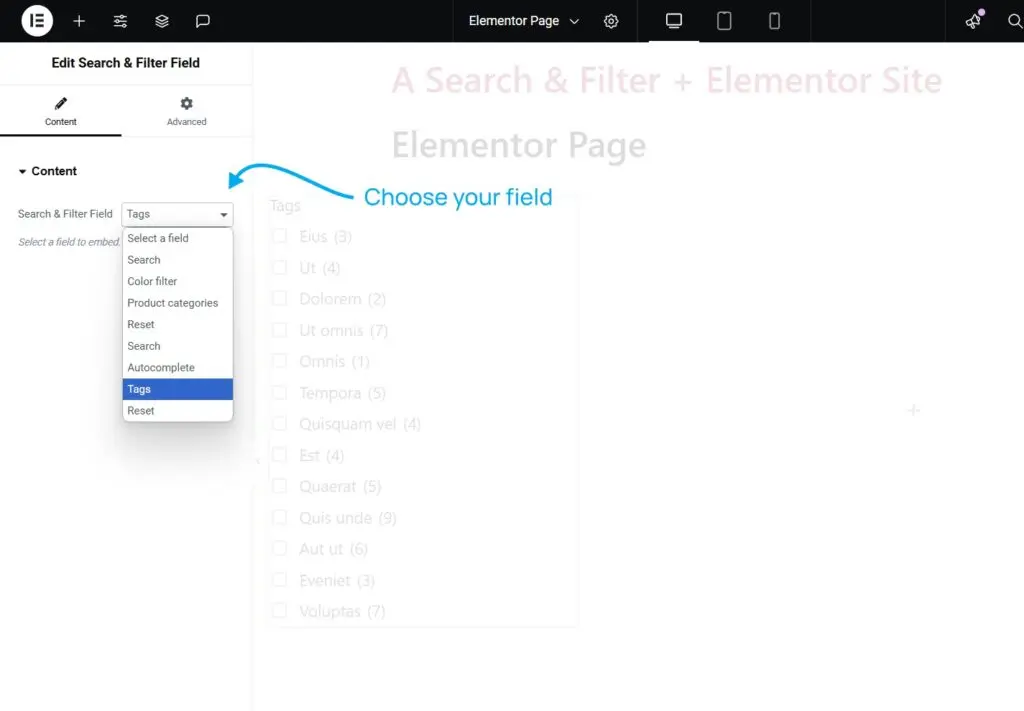This screenshot has height=711, width=1024.
Task: Check the Ut (4) checkbox
Action: [280, 268]
